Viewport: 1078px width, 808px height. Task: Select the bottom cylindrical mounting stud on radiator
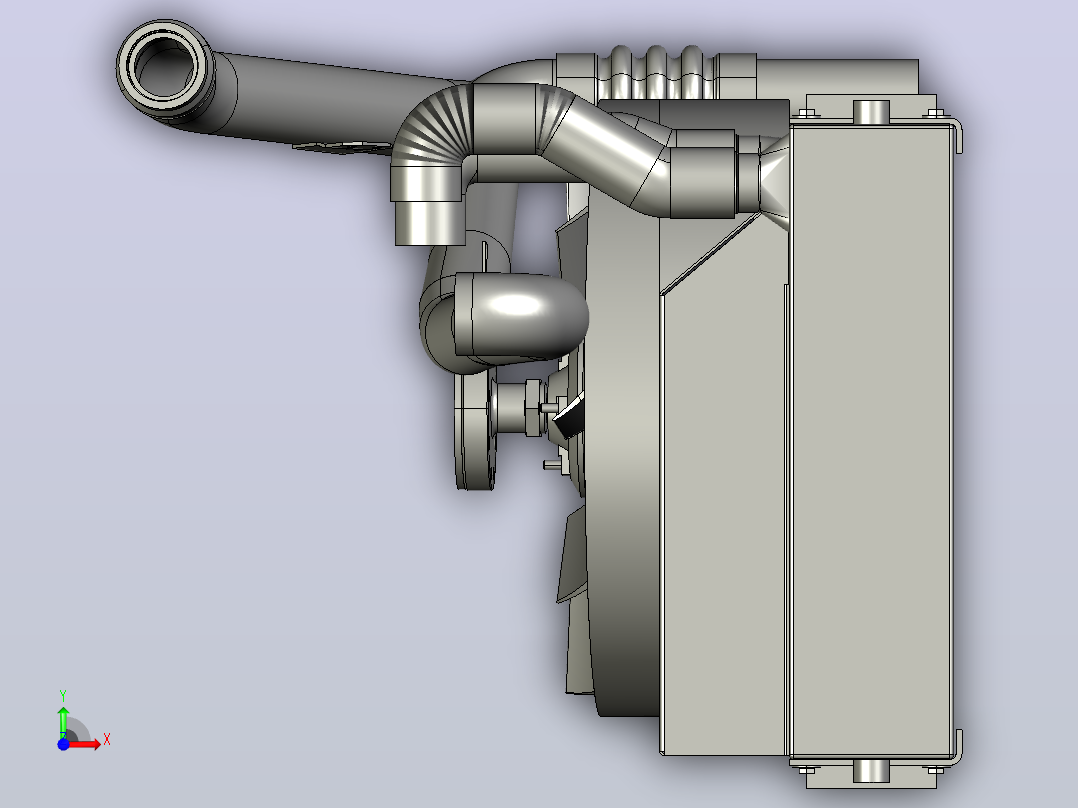coord(871,771)
